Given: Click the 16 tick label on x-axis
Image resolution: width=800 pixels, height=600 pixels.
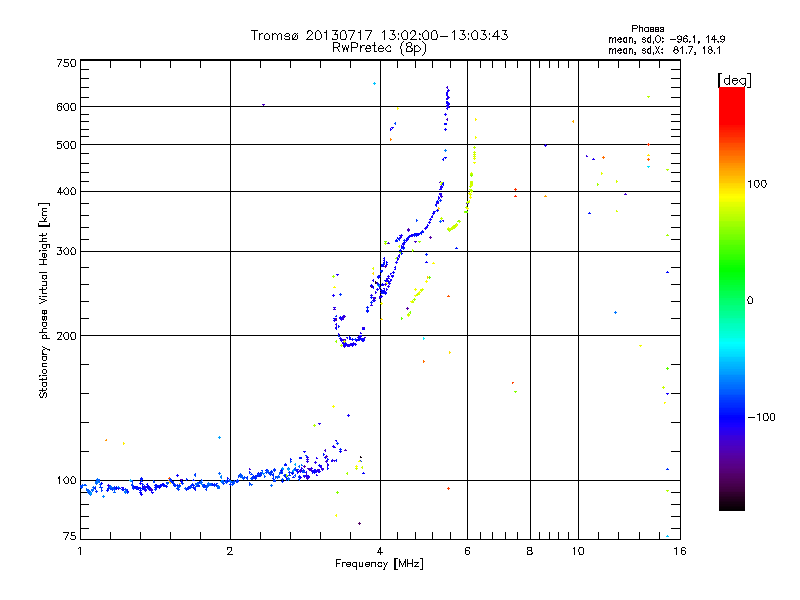Looking at the screenshot, I should (x=680, y=551).
